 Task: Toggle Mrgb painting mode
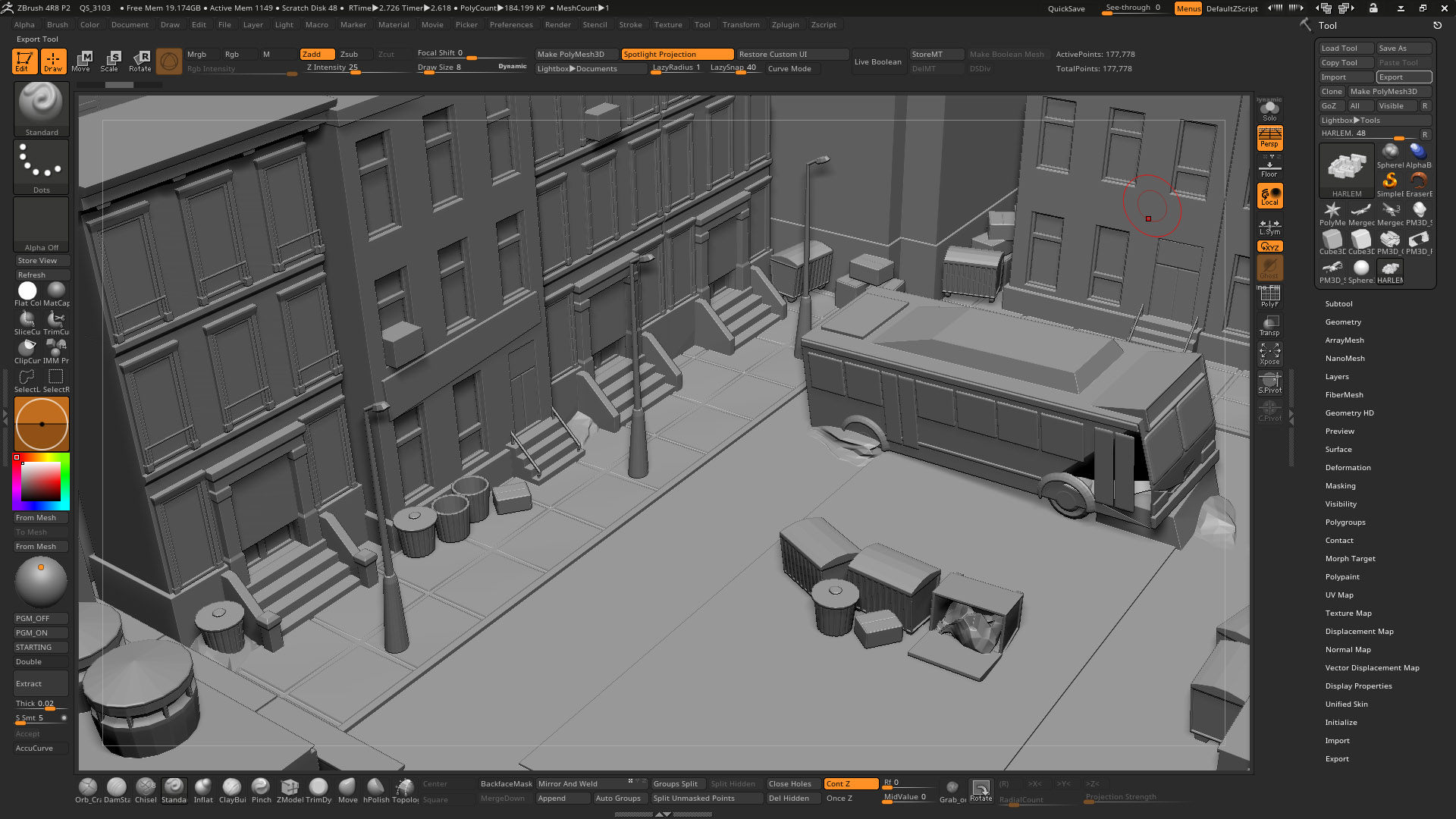tap(202, 54)
